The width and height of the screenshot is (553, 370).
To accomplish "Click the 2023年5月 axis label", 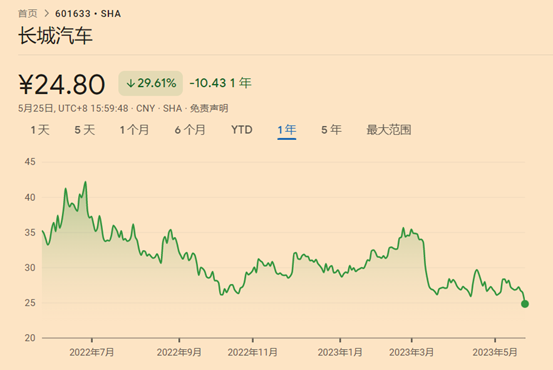I will (495, 352).
